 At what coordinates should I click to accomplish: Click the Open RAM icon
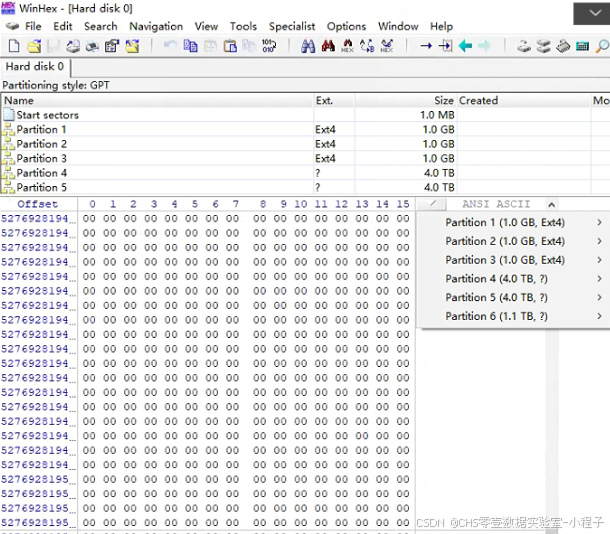[x=563, y=46]
